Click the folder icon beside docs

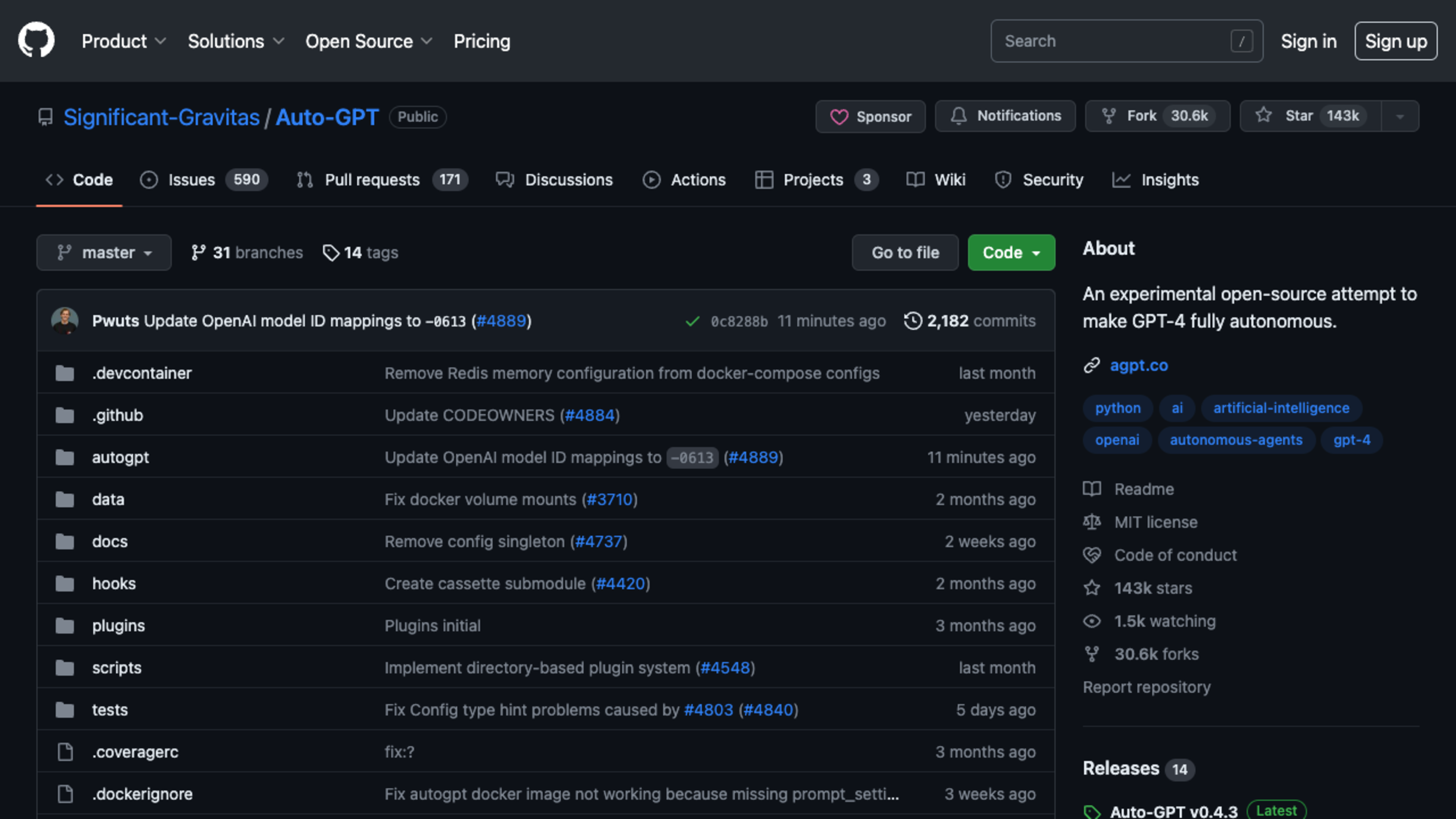tap(65, 541)
